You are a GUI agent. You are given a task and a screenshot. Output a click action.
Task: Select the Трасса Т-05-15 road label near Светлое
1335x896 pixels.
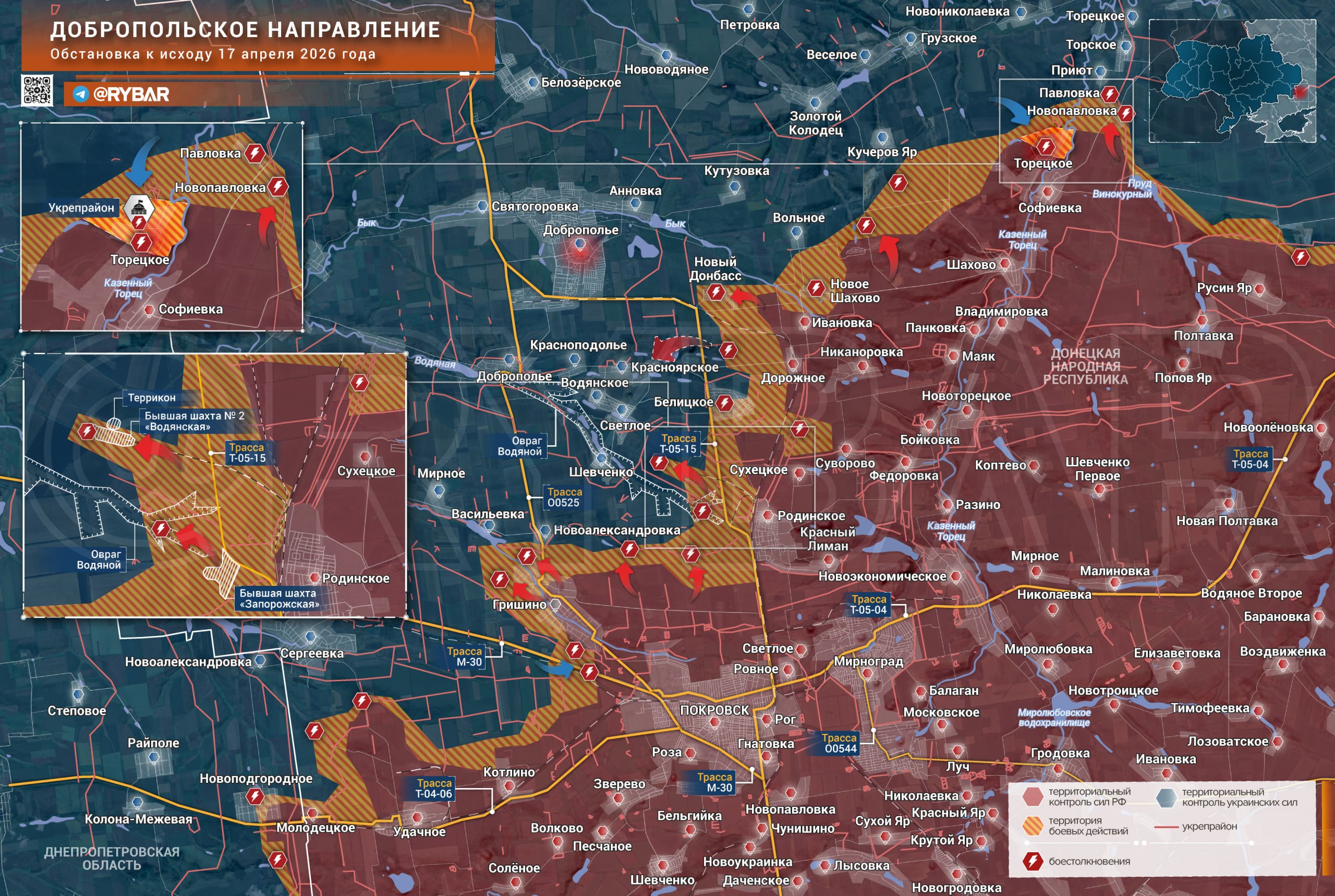(x=678, y=444)
